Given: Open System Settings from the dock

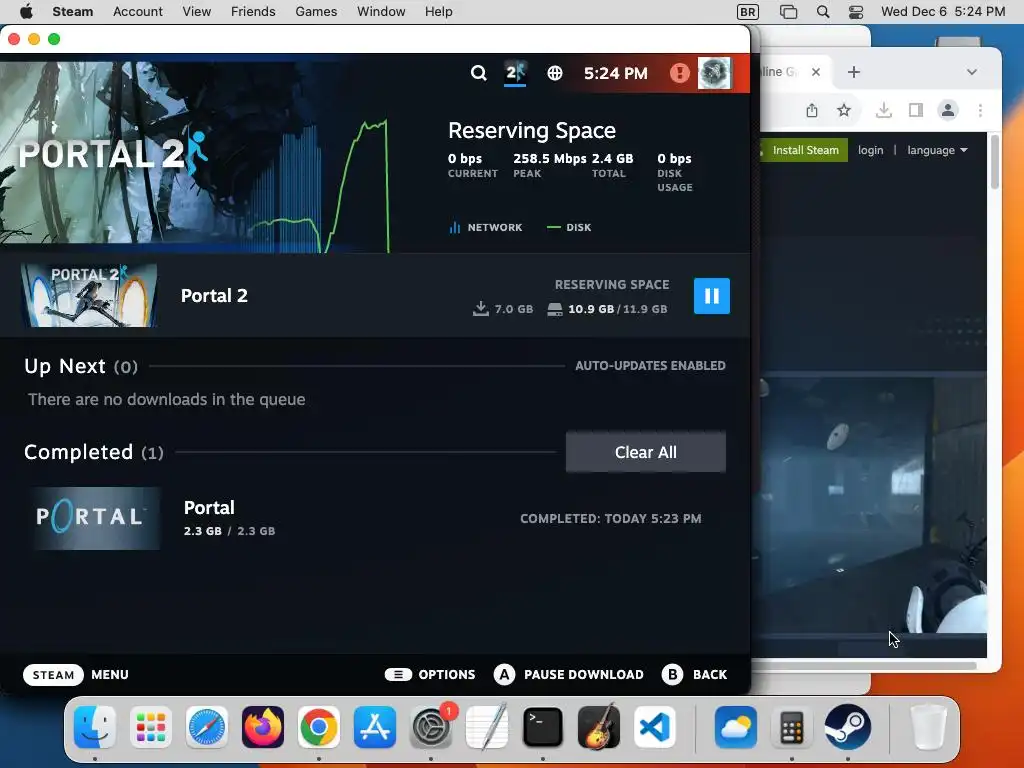Looking at the screenshot, I should pyautogui.click(x=431, y=727).
